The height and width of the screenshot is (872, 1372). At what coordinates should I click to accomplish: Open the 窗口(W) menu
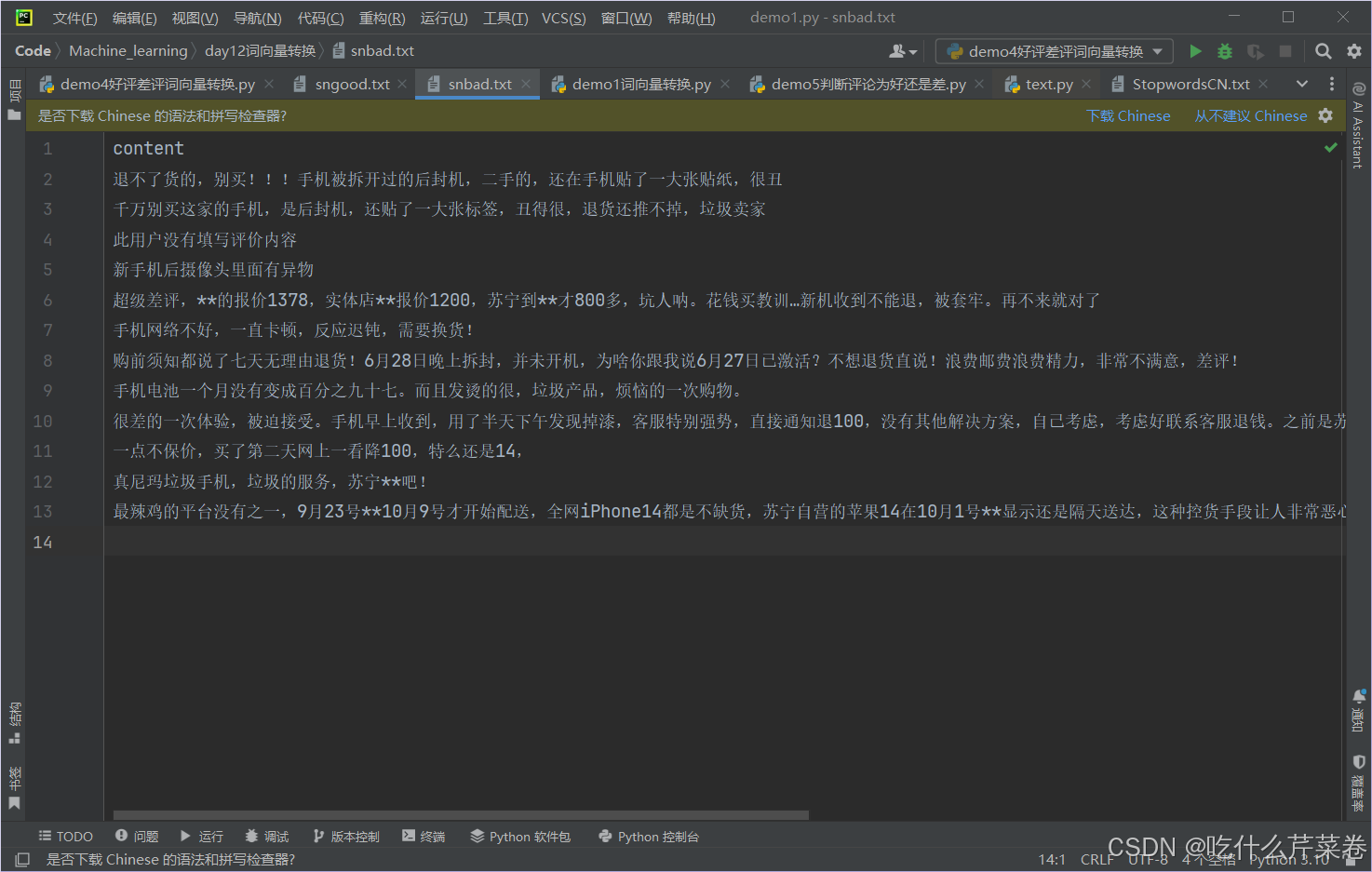coord(626,18)
